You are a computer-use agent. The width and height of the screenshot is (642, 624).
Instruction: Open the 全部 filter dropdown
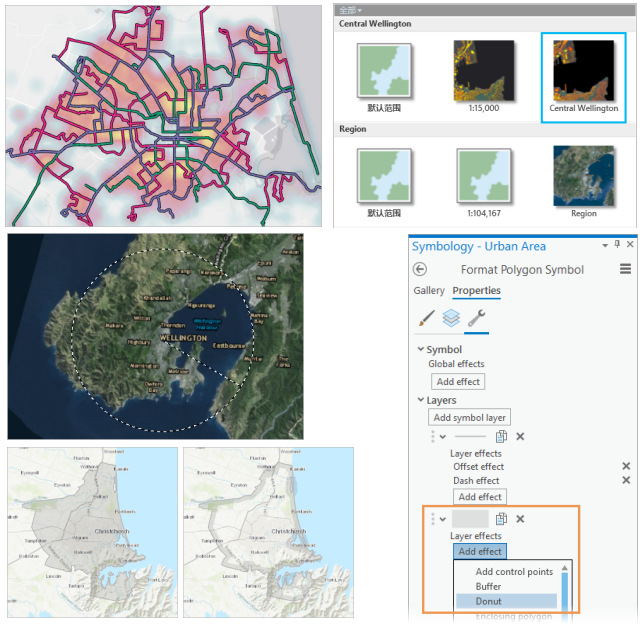(350, 10)
